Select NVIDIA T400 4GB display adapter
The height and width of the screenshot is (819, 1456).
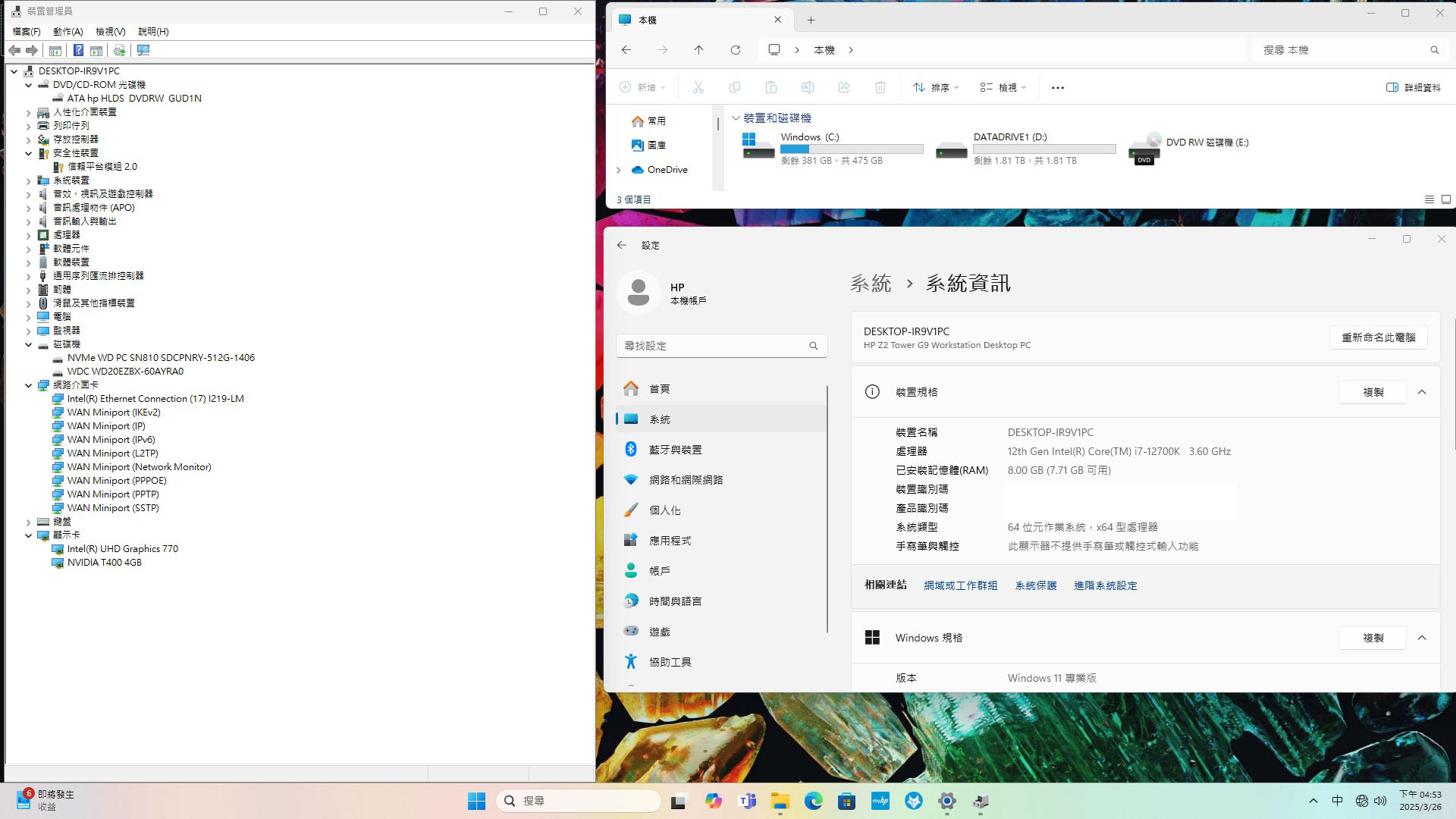coord(105,563)
